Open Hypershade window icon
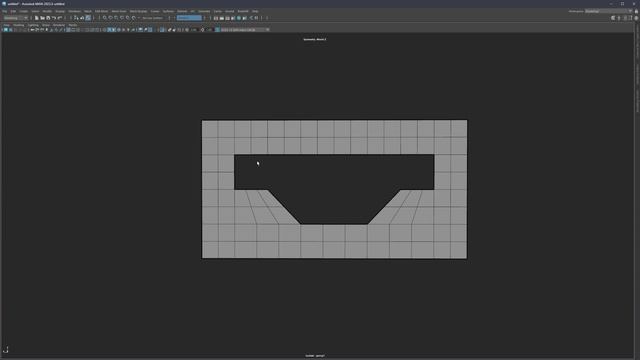 coord(239,18)
